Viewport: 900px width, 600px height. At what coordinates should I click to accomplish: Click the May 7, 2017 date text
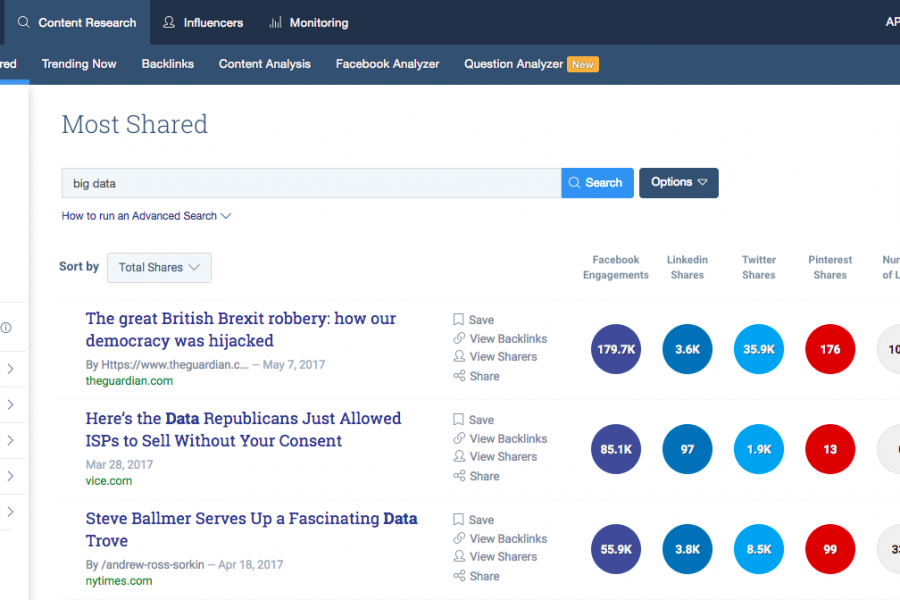(x=294, y=365)
